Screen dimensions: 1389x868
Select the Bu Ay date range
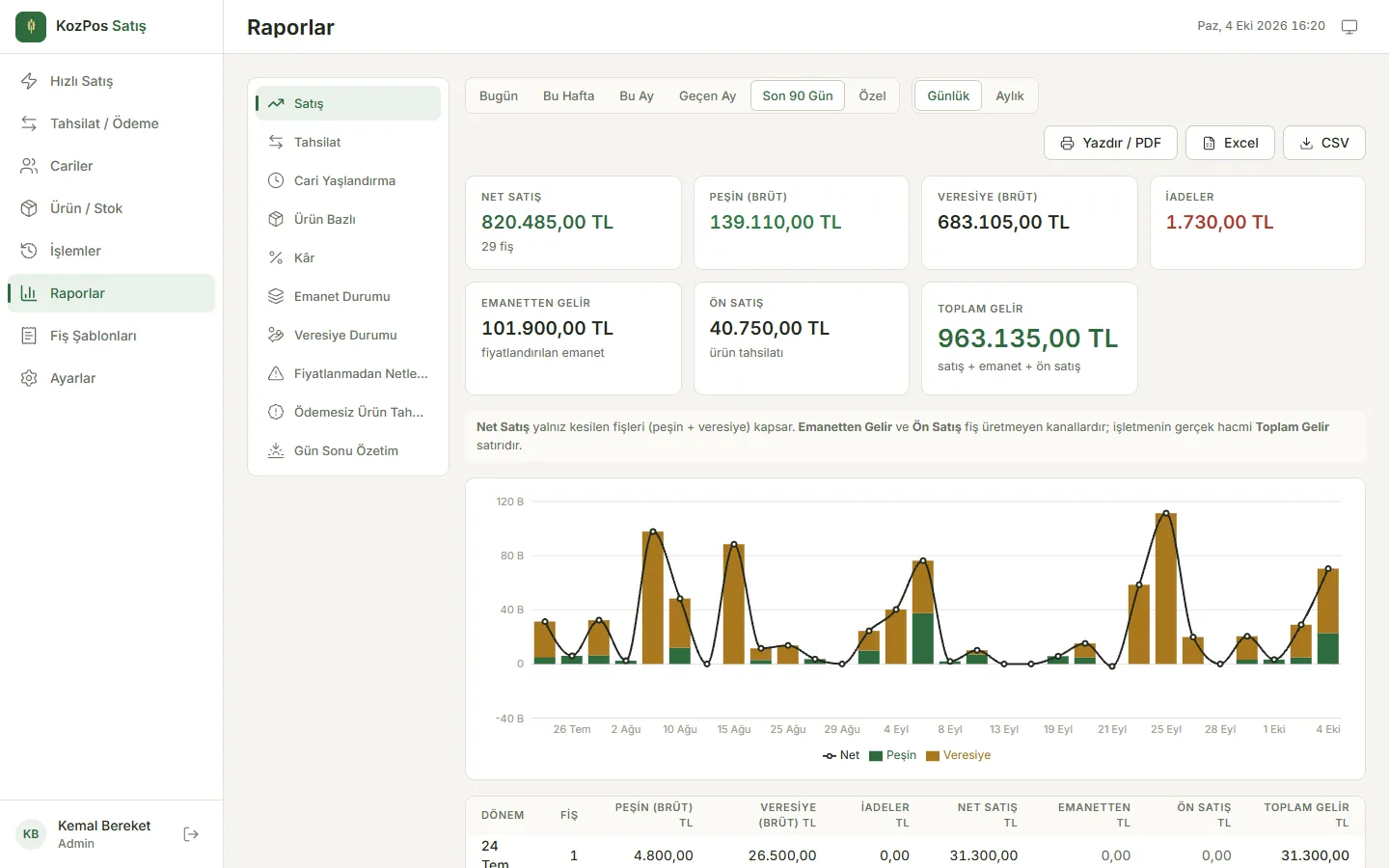[637, 95]
